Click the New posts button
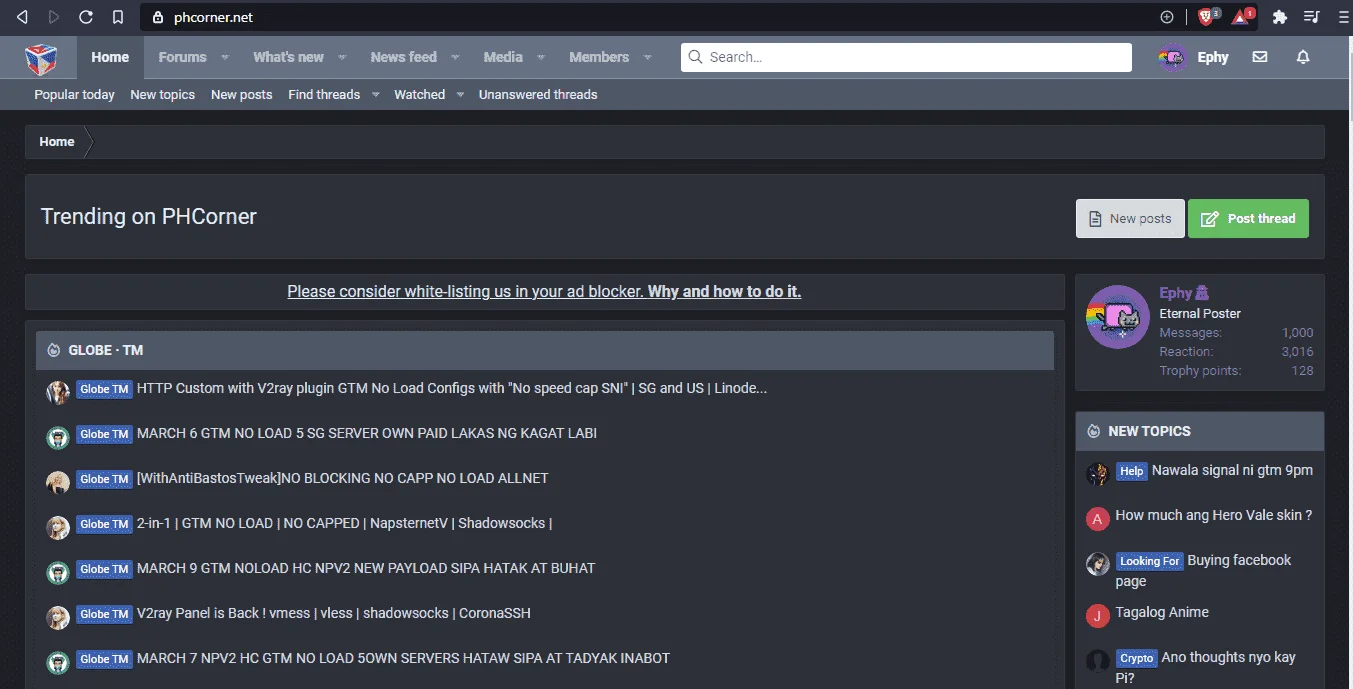The image size is (1353, 689). (1130, 218)
